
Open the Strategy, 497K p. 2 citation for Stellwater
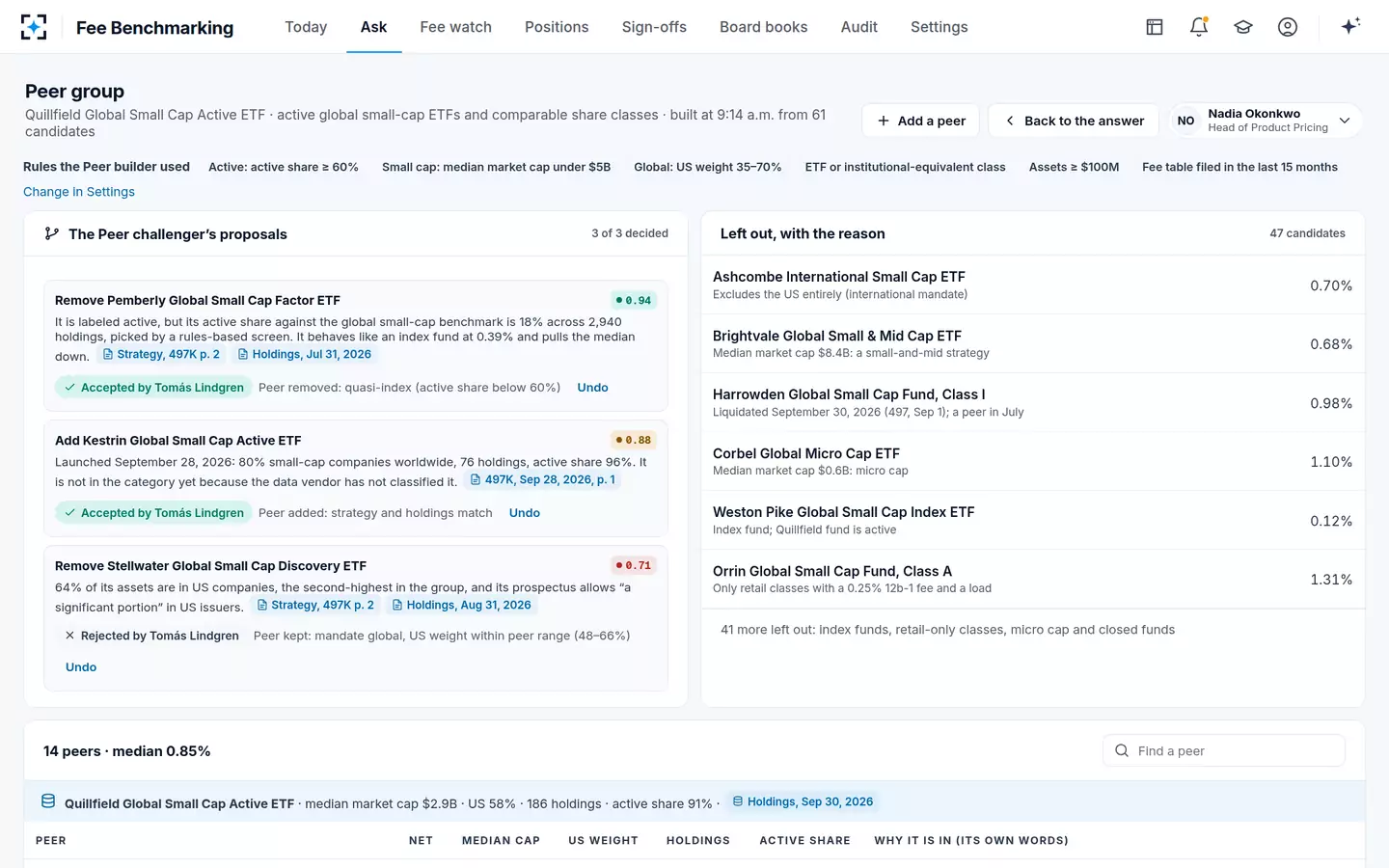pyautogui.click(x=315, y=605)
